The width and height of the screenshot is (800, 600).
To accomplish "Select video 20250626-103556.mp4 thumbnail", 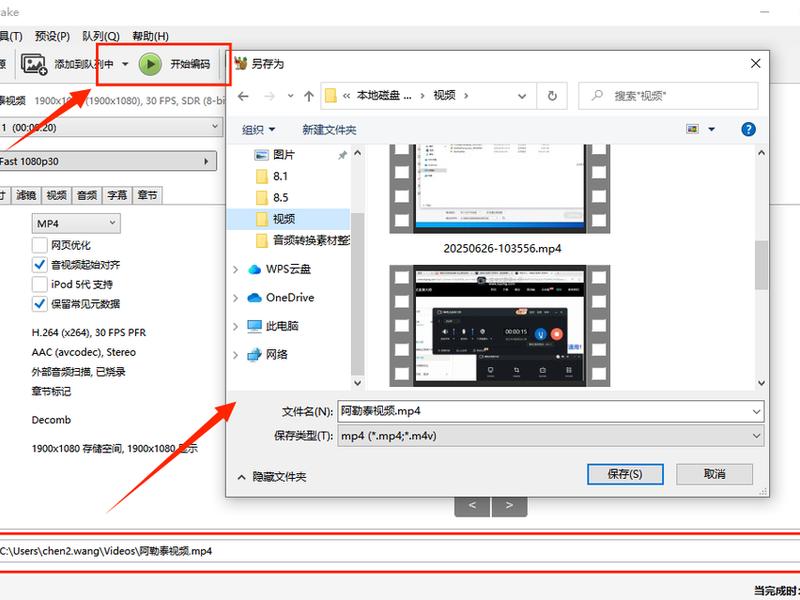I will tap(499, 189).
